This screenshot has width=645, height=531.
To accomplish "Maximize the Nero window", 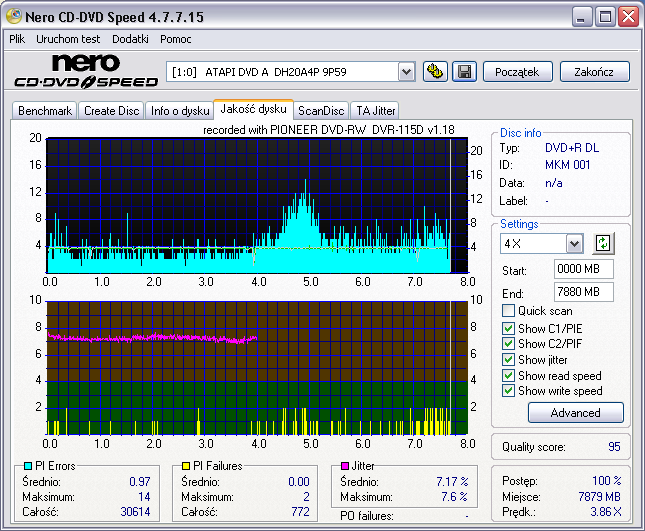I will (x=605, y=17).
